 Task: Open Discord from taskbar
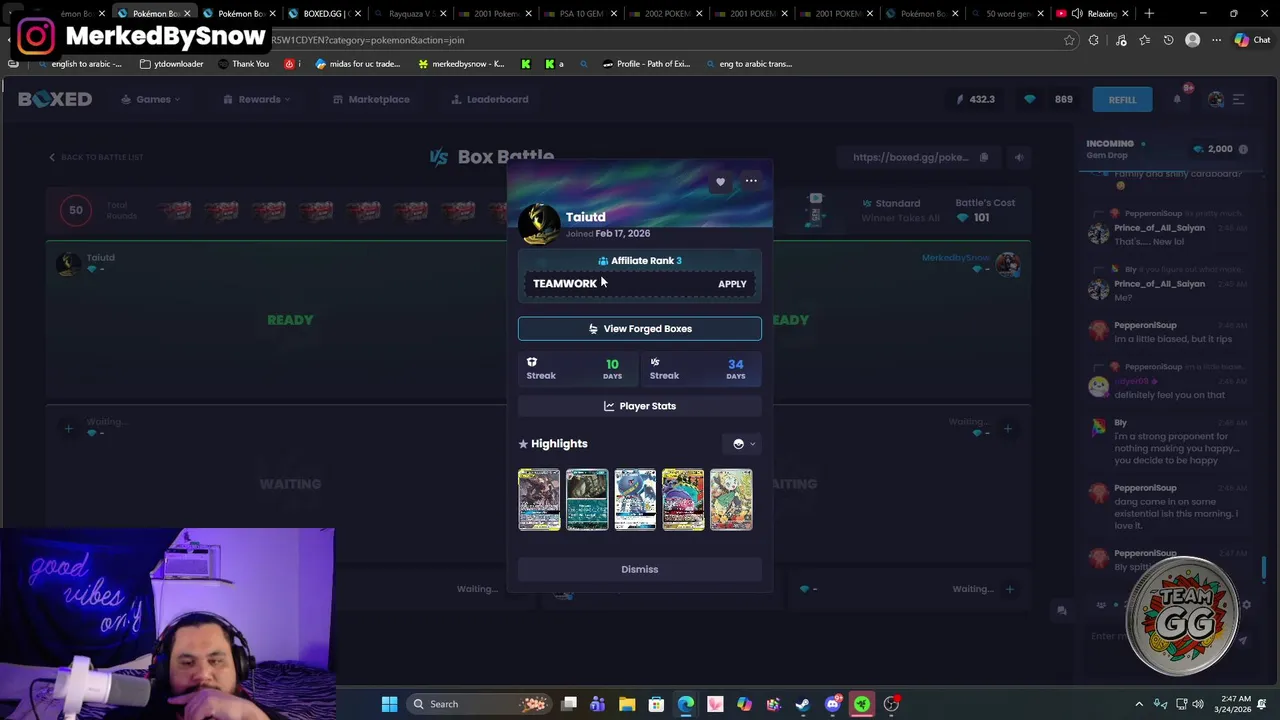coord(832,704)
